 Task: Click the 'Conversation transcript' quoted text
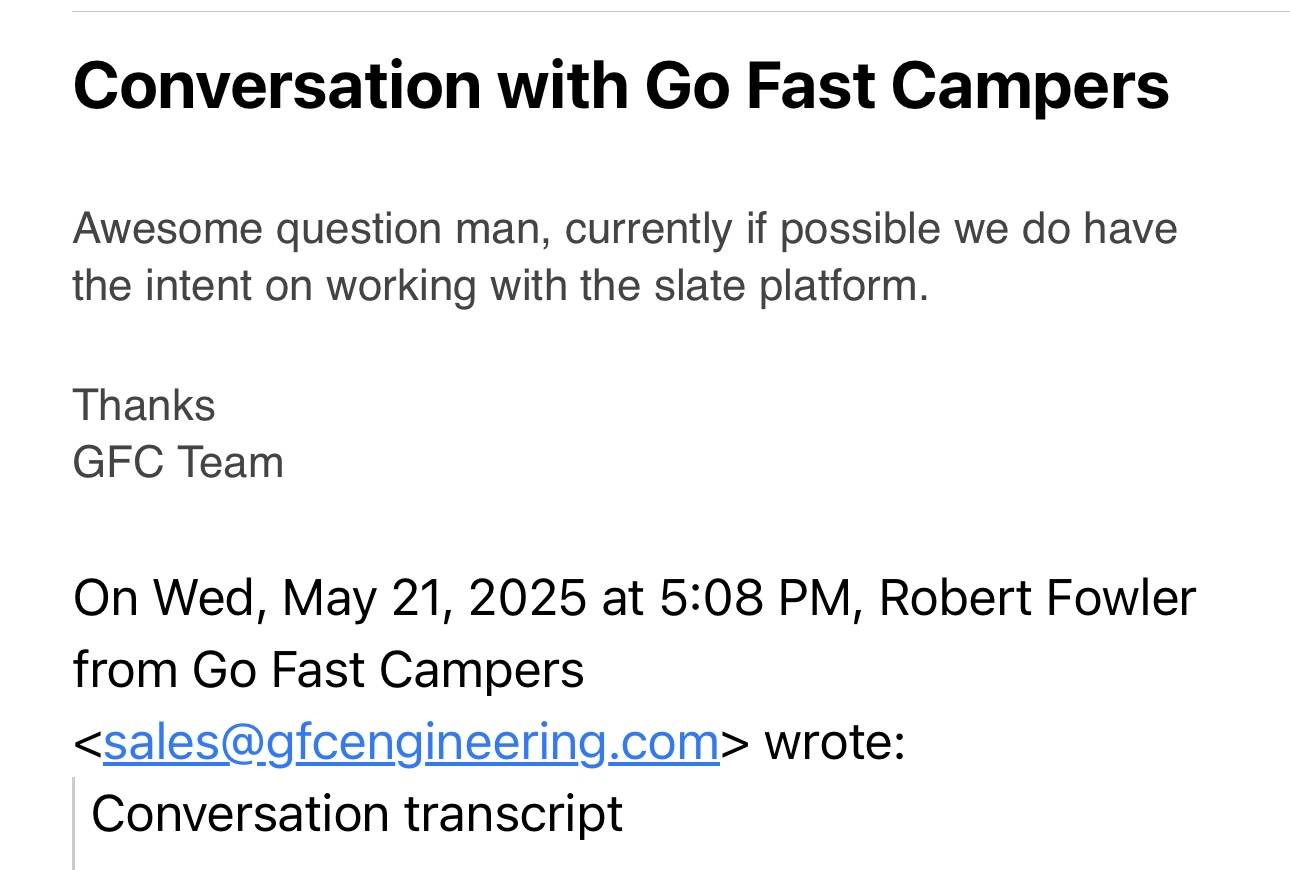357,814
